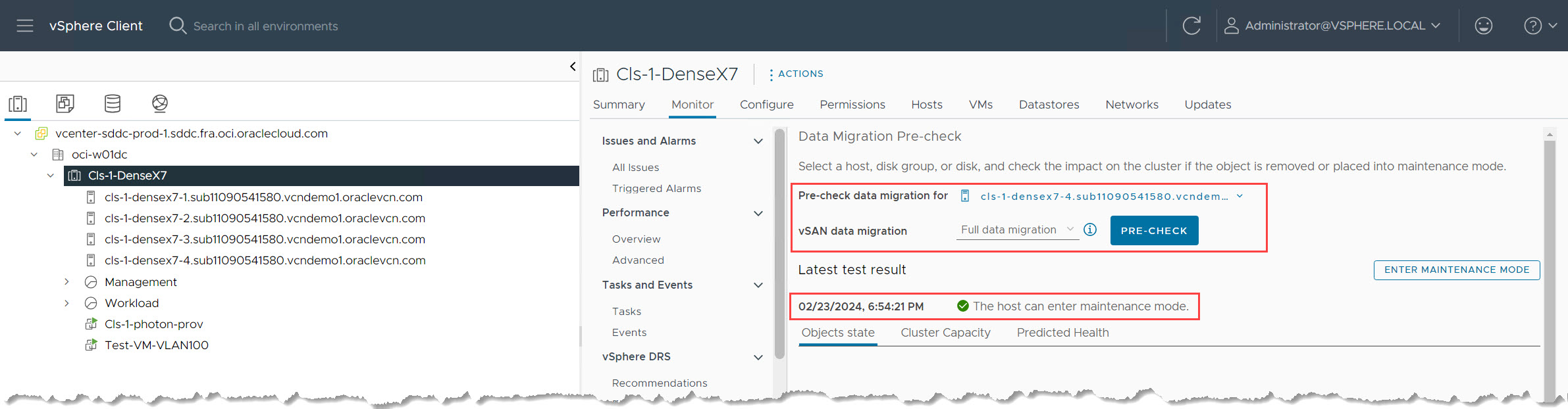
Task: Click the host icon for cls-1-densex7-3
Action: pyautogui.click(x=91, y=239)
